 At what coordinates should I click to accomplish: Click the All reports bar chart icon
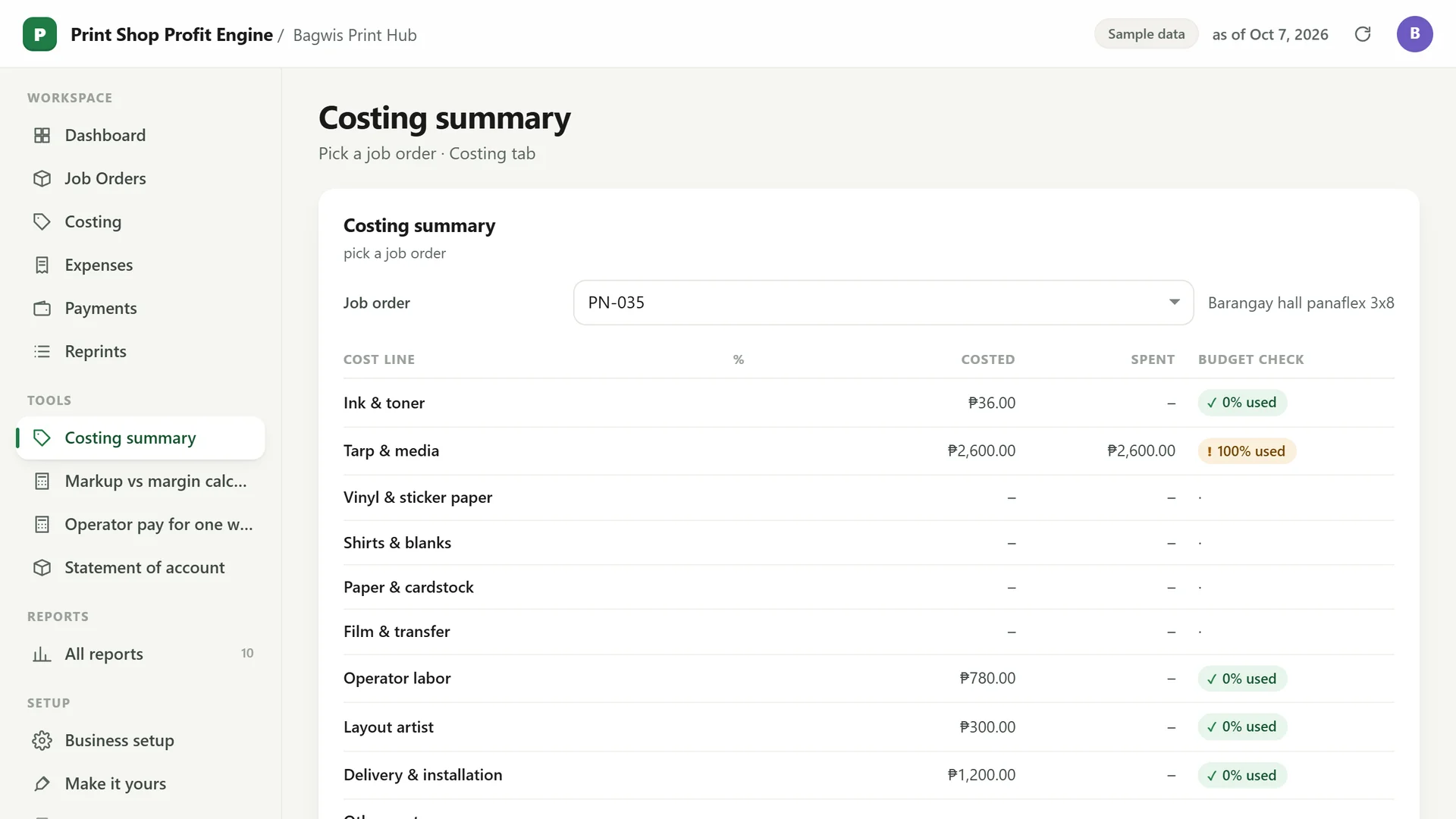coord(42,654)
